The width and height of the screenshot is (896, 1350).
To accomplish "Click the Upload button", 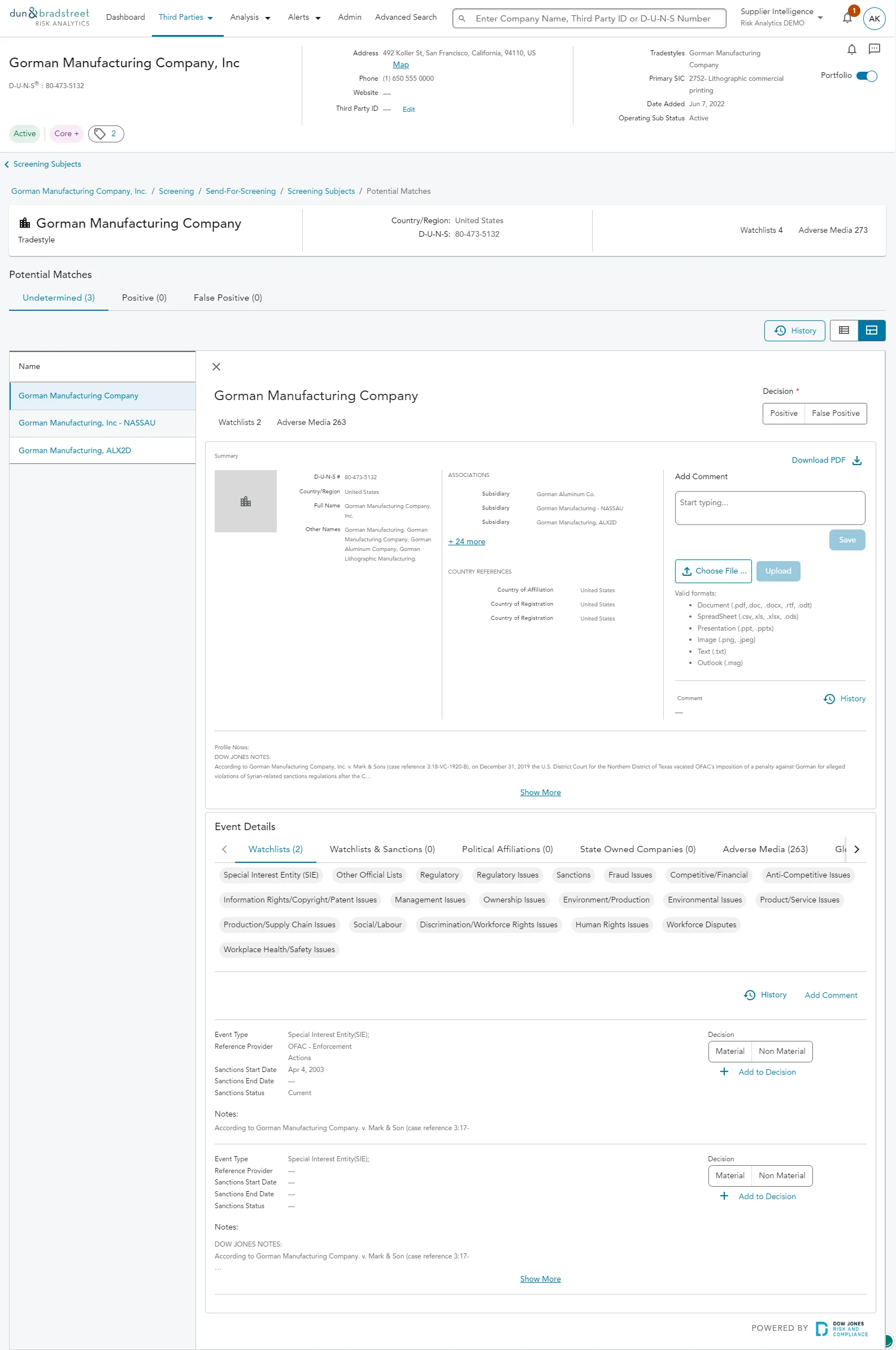I will click(x=778, y=571).
